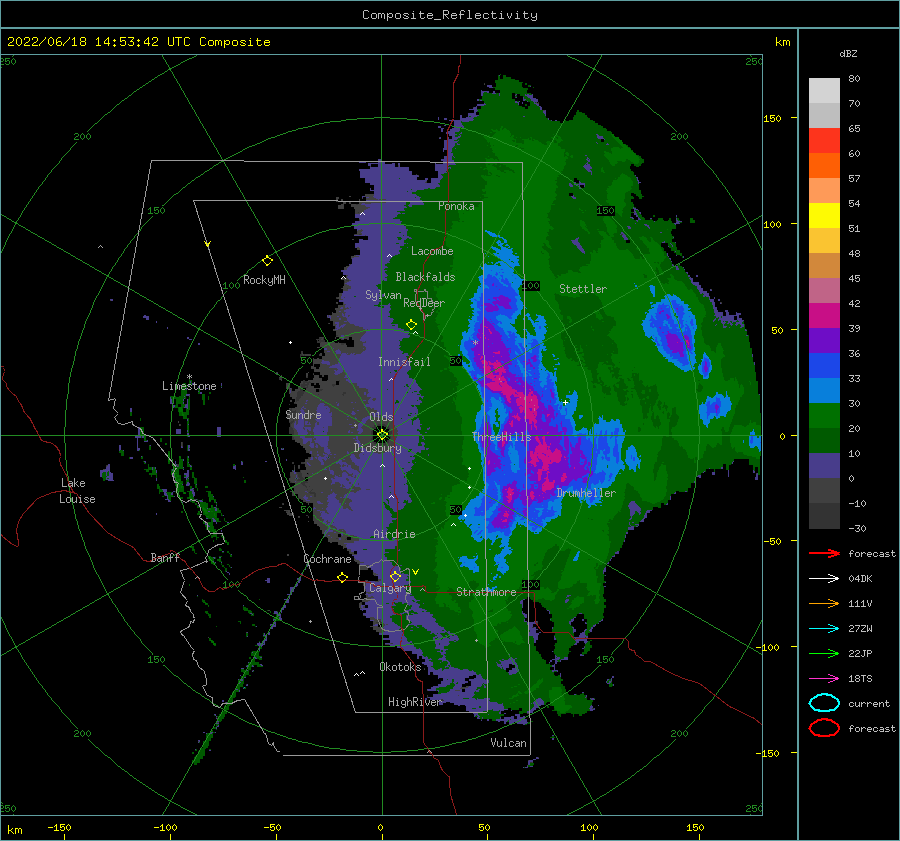Click the Sylvan label
This screenshot has width=900, height=841.
pos(383,295)
